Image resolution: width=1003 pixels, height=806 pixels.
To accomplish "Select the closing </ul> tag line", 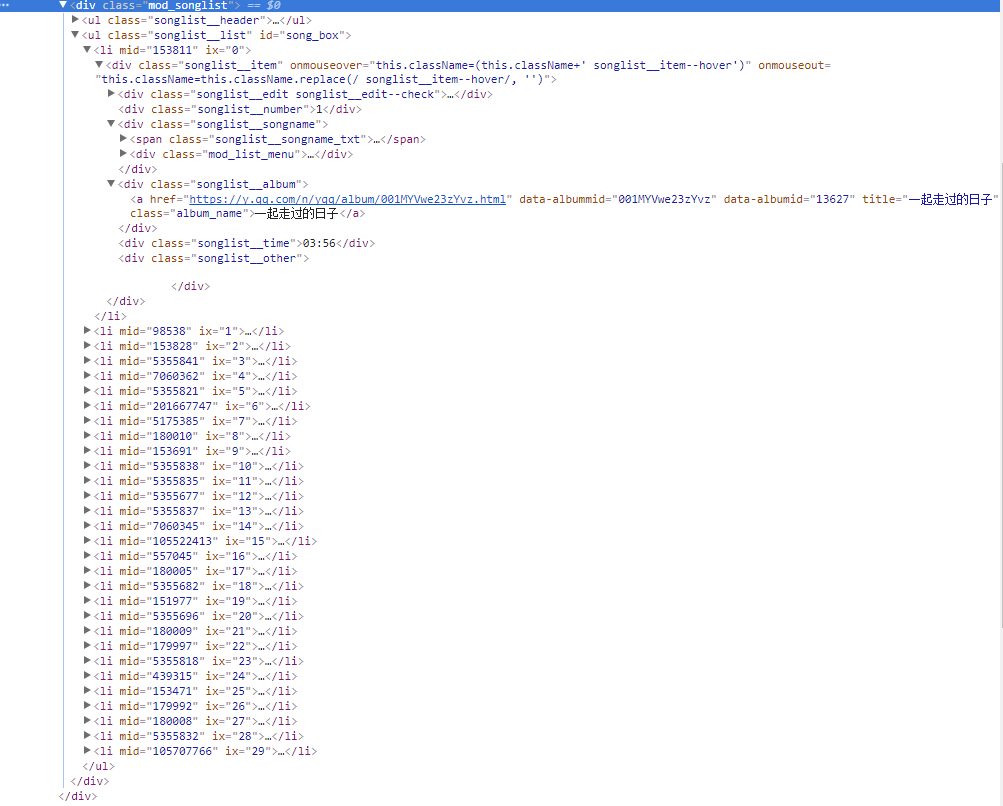I will (99, 766).
